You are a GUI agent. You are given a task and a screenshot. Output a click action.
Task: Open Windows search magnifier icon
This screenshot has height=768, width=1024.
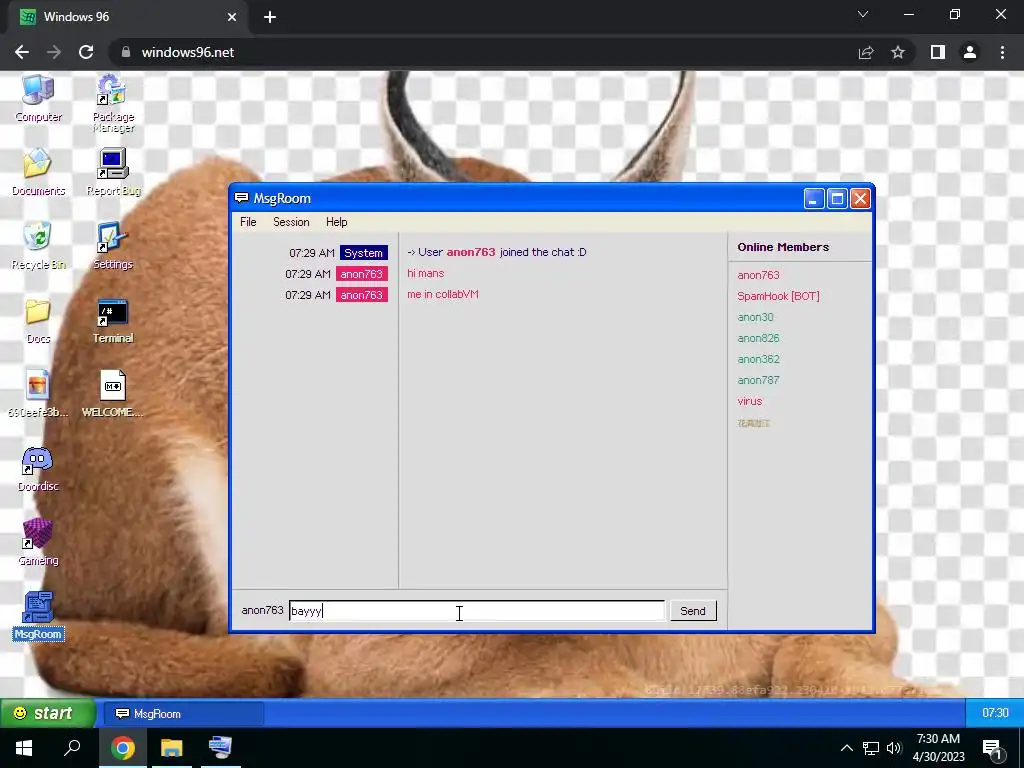coord(72,747)
